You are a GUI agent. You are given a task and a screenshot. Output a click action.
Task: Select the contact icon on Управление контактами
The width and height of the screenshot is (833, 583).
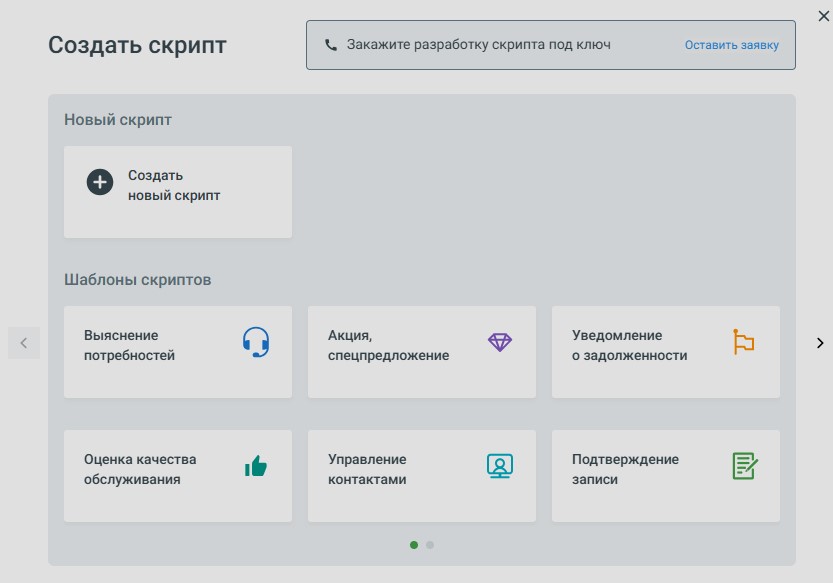(x=498, y=465)
